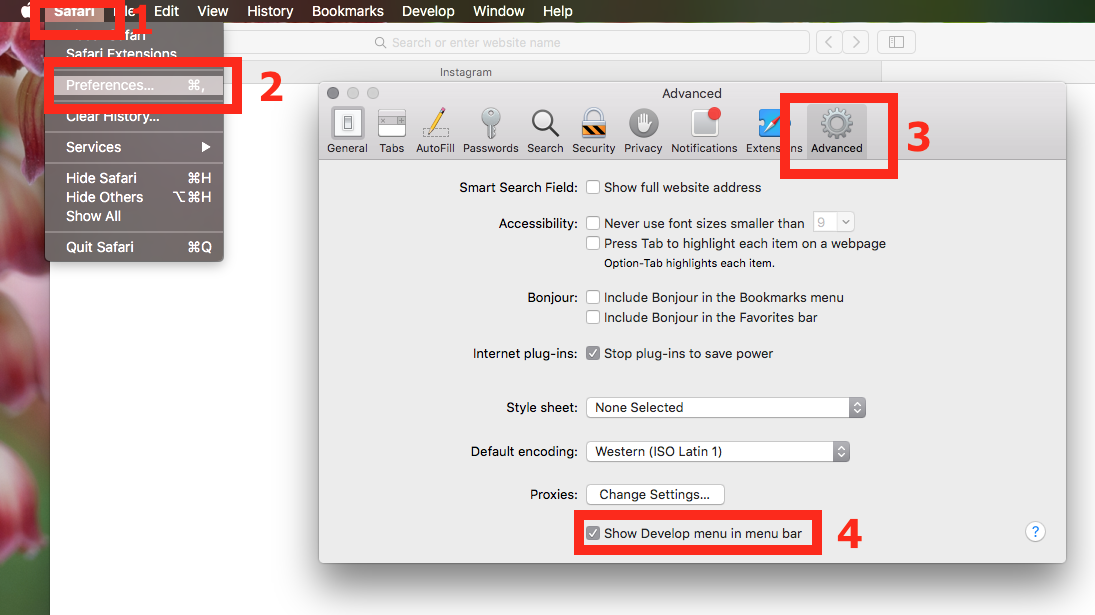This screenshot has width=1095, height=615.
Task: Click the Safari back navigation arrow
Action: (x=829, y=43)
